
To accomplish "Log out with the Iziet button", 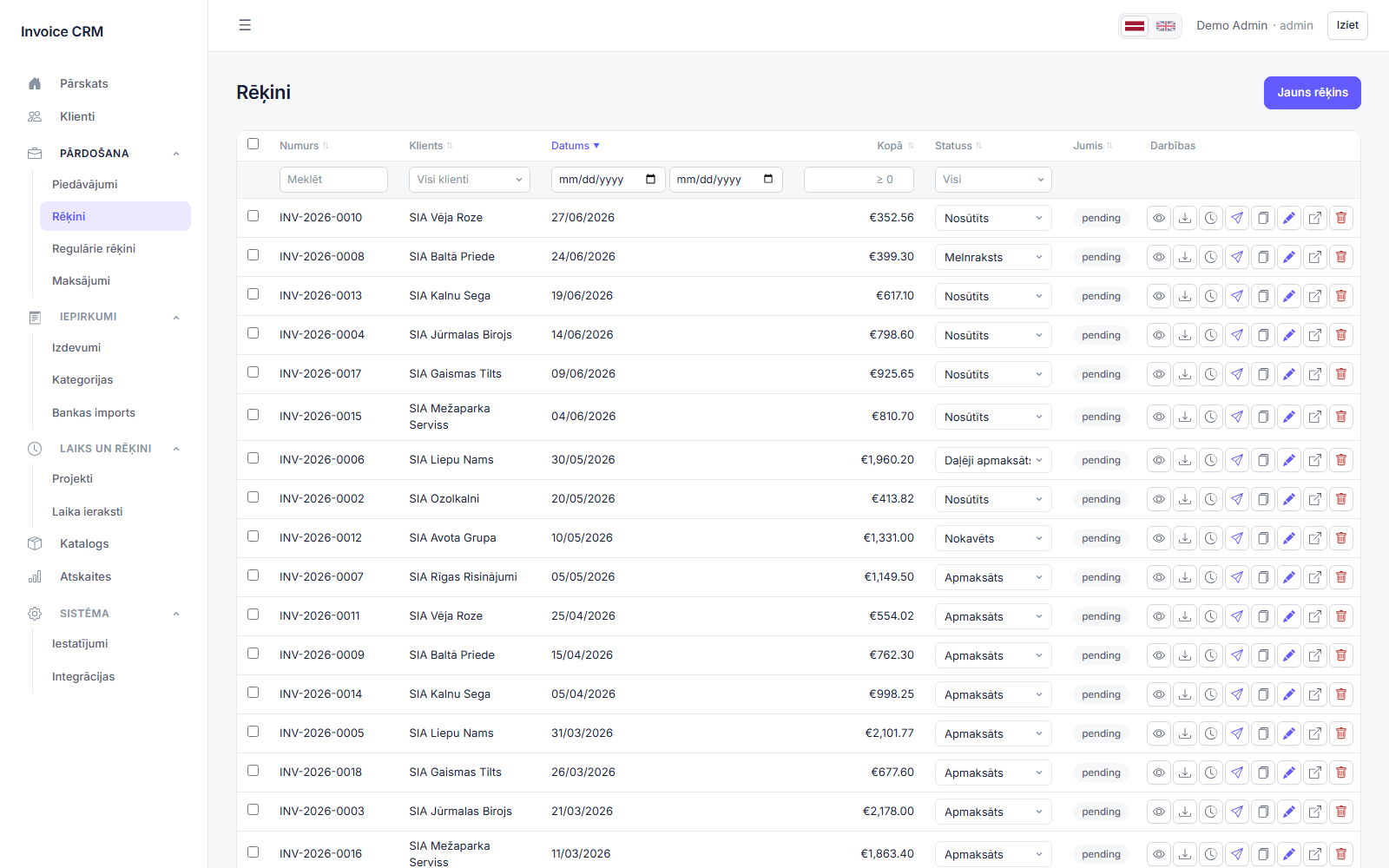I will (x=1347, y=25).
